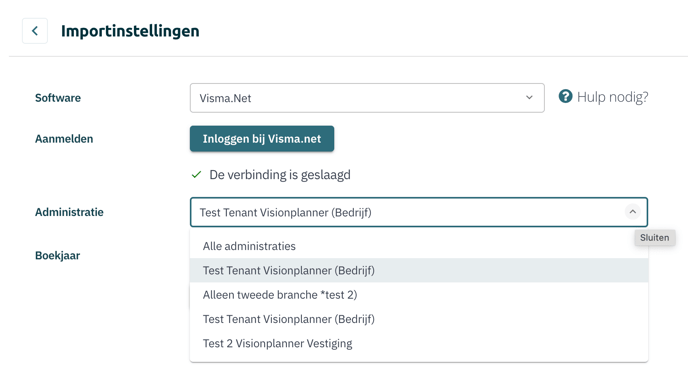The height and width of the screenshot is (372, 688).
Task: Click the 'Sluiten' tooltip label
Action: 654,238
